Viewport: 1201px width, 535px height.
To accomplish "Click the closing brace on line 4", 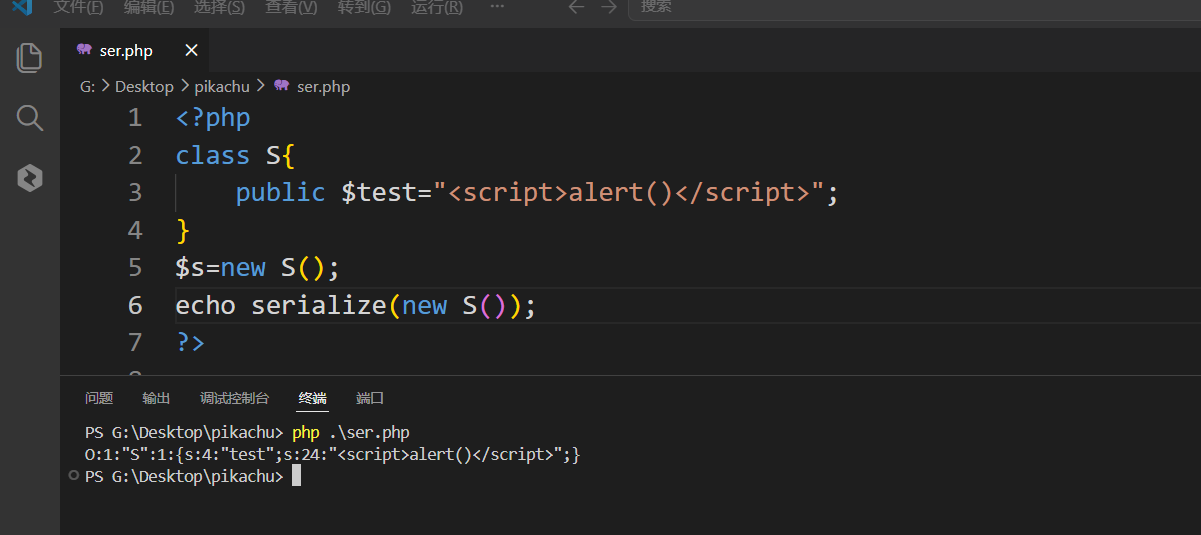I will tap(183, 231).
